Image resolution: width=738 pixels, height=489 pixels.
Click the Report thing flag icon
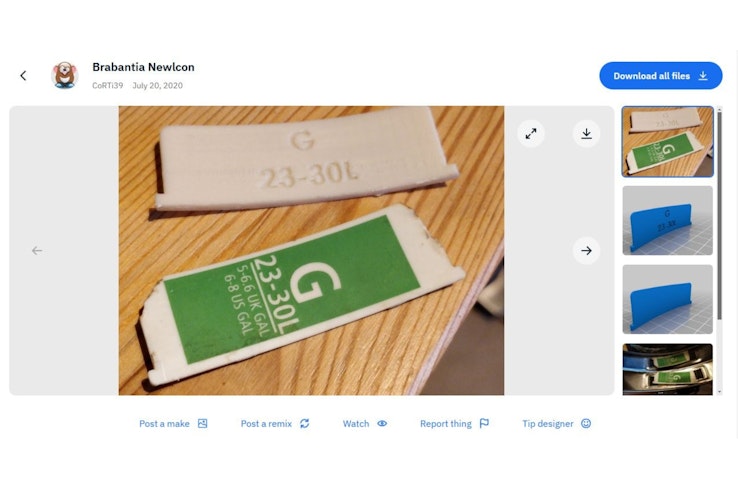click(x=484, y=424)
